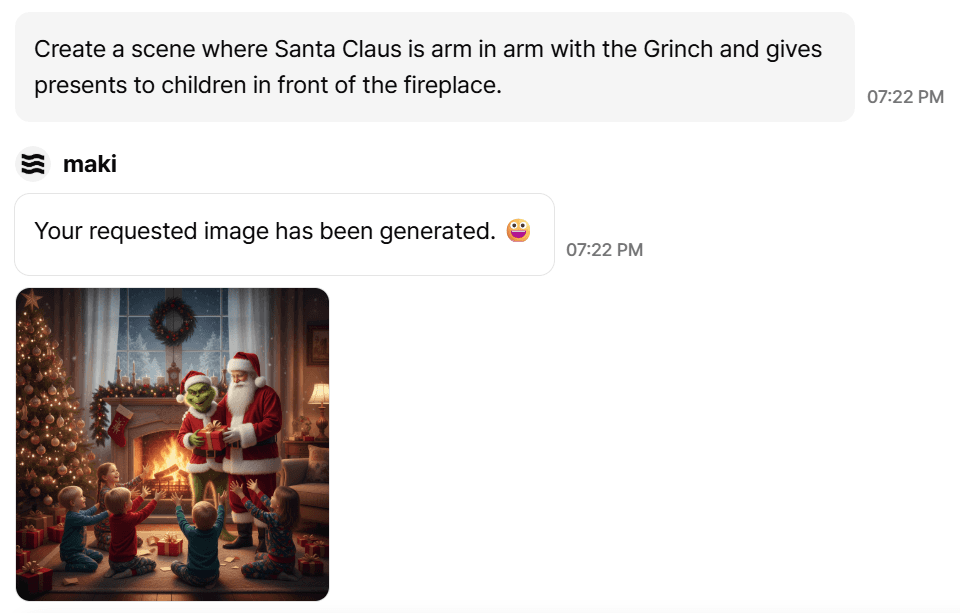Image resolution: width=960 pixels, height=613 pixels.
Task: Click the grinning emoji in maki's reply
Action: pyautogui.click(x=518, y=231)
